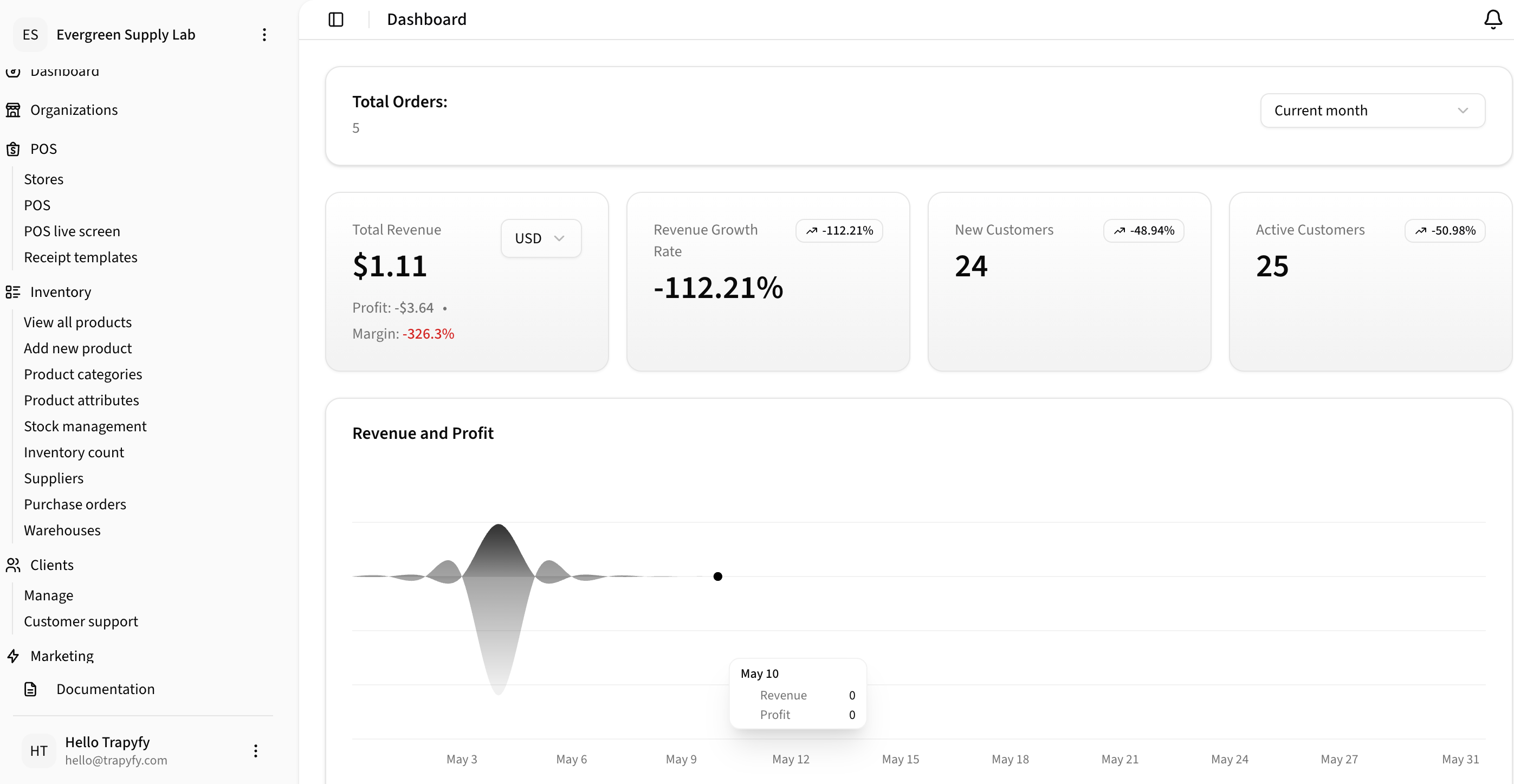Open the Current month period dropdown
The height and width of the screenshot is (784, 1514).
pyautogui.click(x=1373, y=111)
